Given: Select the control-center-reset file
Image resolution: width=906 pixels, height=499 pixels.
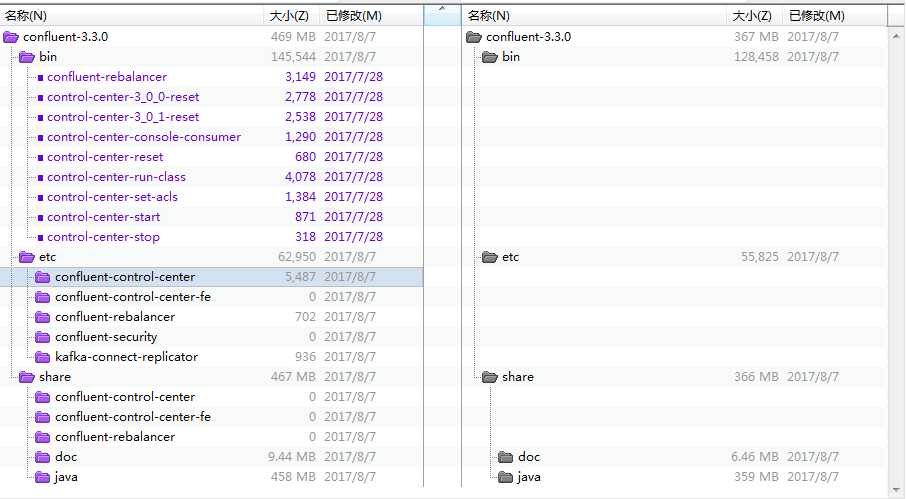Looking at the screenshot, I should (105, 157).
